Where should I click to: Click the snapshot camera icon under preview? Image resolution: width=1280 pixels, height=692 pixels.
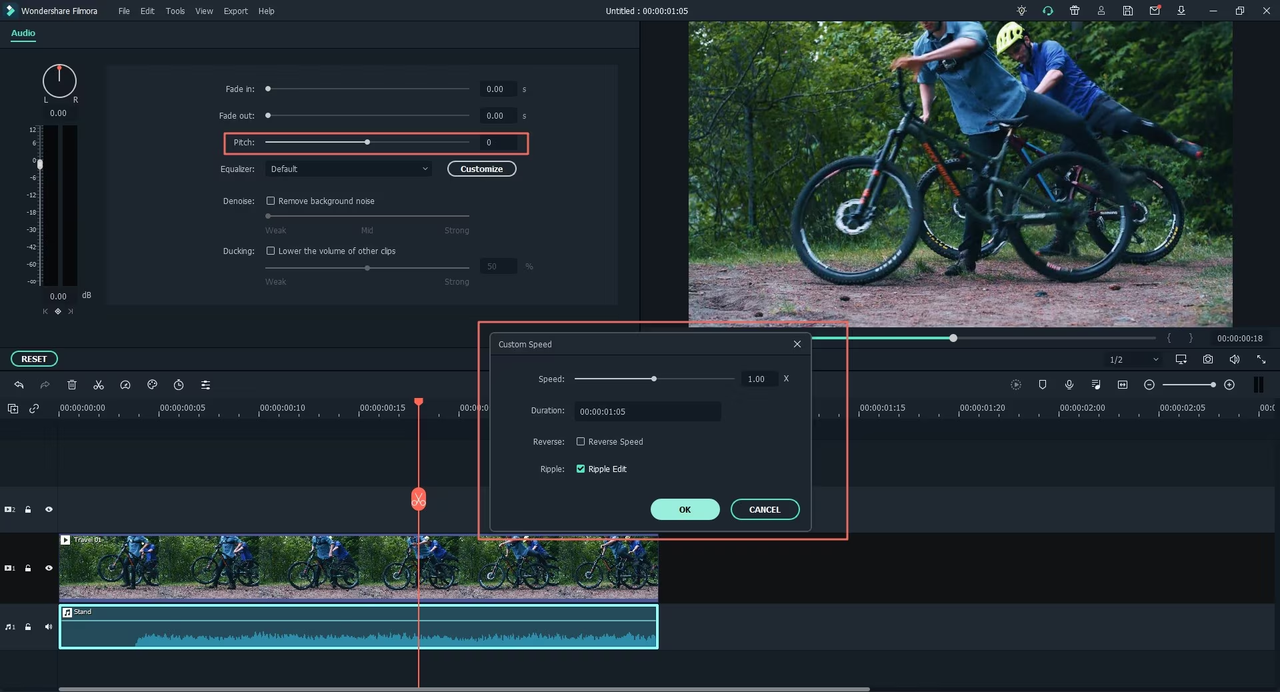pos(1208,359)
